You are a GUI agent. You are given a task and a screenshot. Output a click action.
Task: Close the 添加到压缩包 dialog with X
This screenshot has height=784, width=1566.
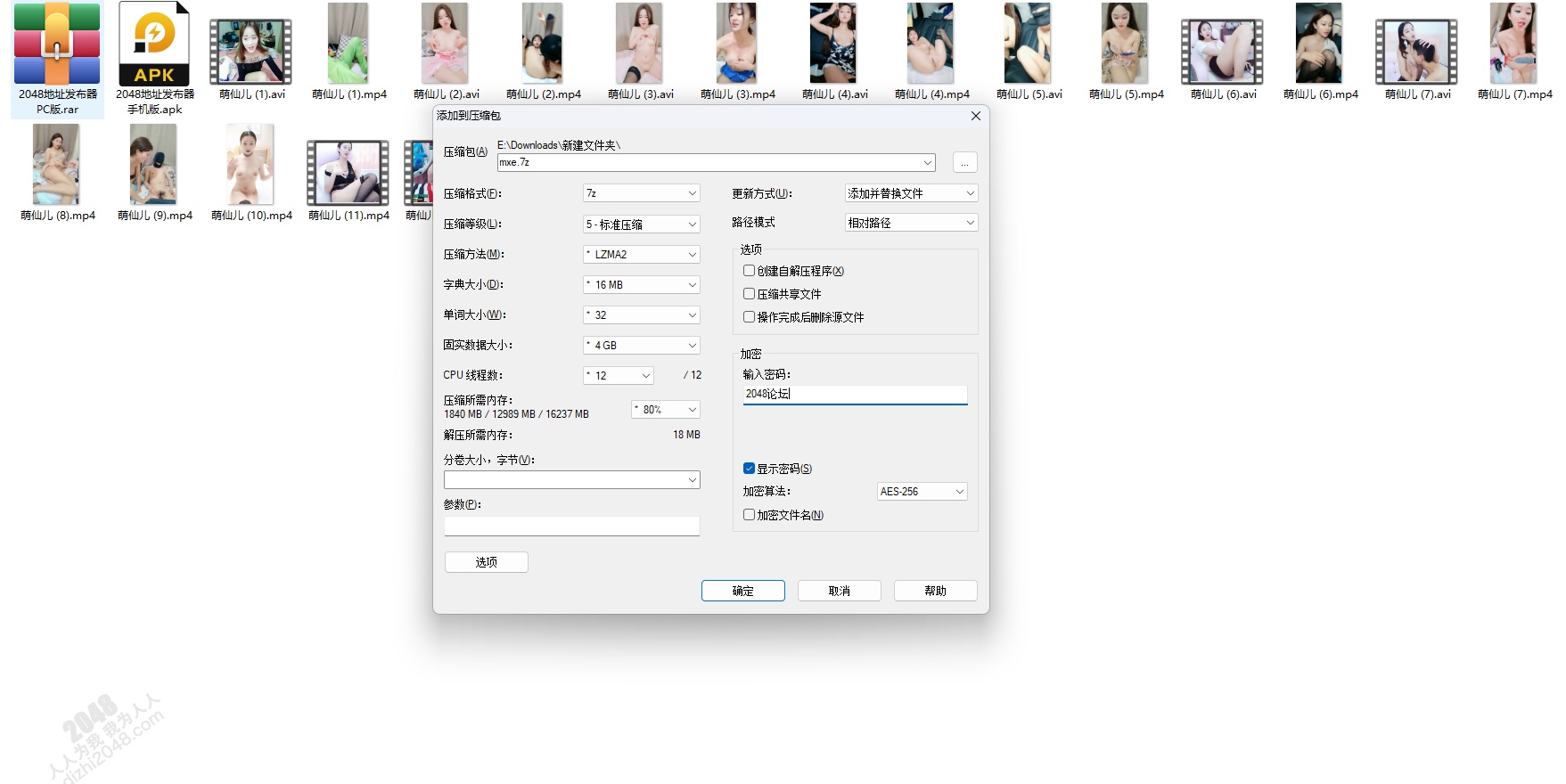point(975,116)
